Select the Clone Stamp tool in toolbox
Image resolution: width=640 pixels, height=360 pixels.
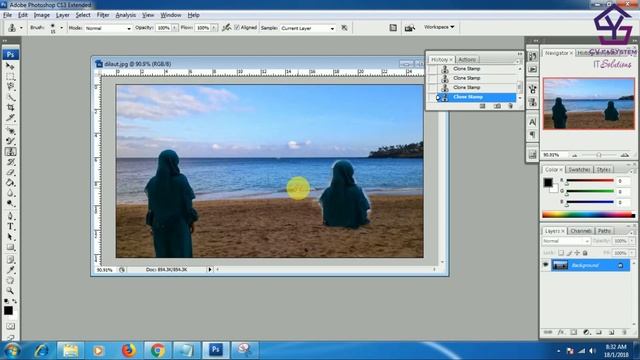tap(10, 151)
